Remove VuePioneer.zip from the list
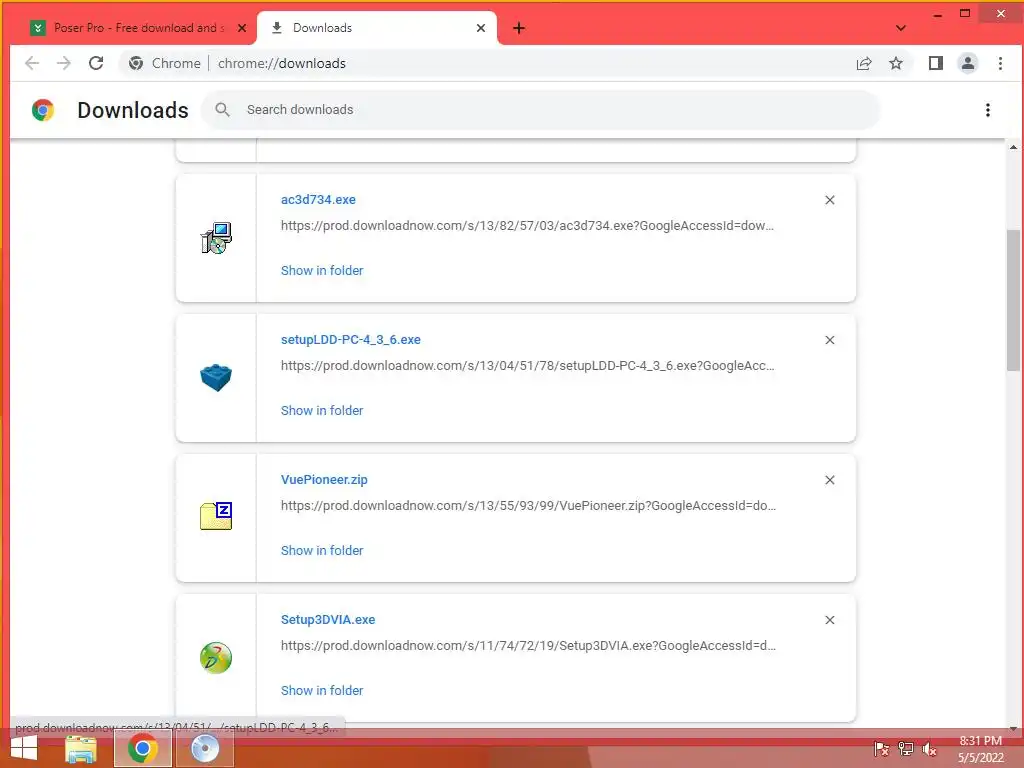This screenshot has height=768, width=1024. coord(829,480)
